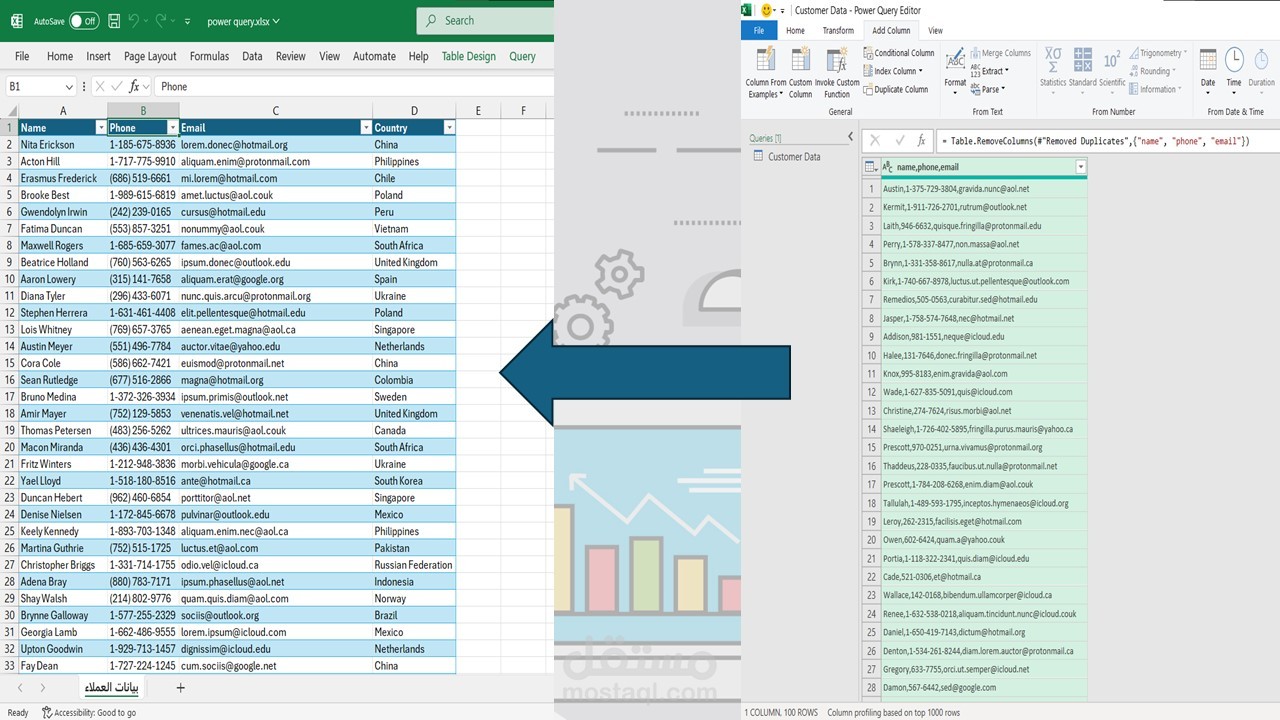Open the Parse dropdown
Screen dimensions: 1280x720
pyautogui.click(x=986, y=89)
